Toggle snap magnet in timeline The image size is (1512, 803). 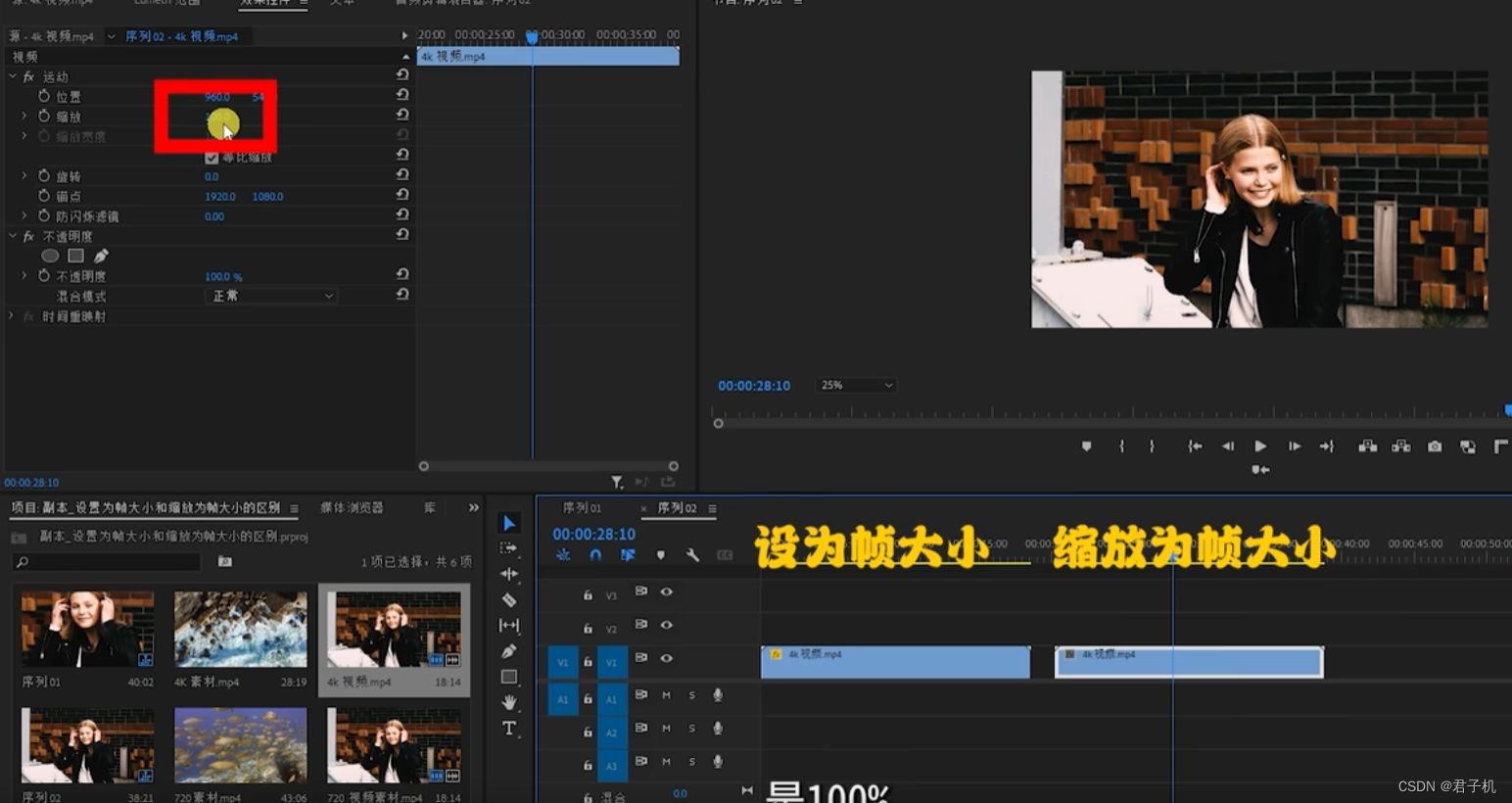coord(595,555)
